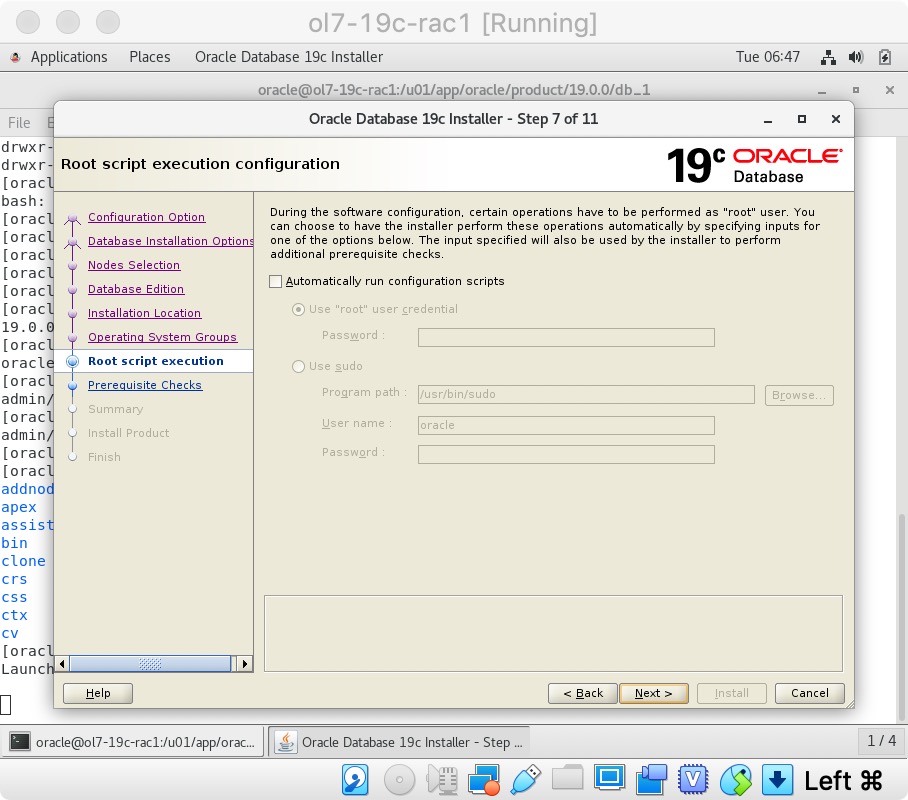Open the File menu in terminal window
Viewport: 908px width, 800px height.
coord(19,123)
